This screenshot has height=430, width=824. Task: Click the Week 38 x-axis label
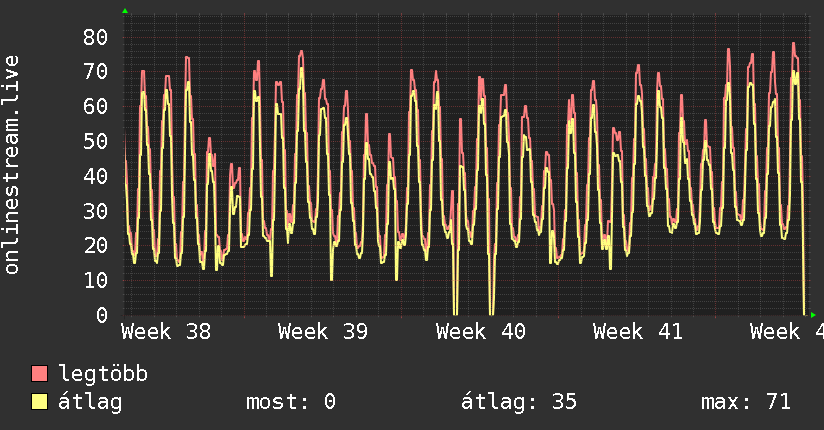[166, 332]
